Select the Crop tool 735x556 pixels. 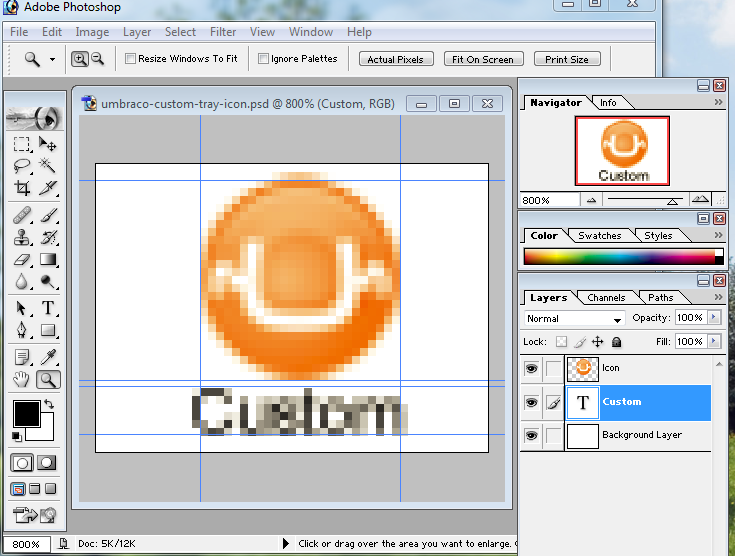click(x=22, y=188)
